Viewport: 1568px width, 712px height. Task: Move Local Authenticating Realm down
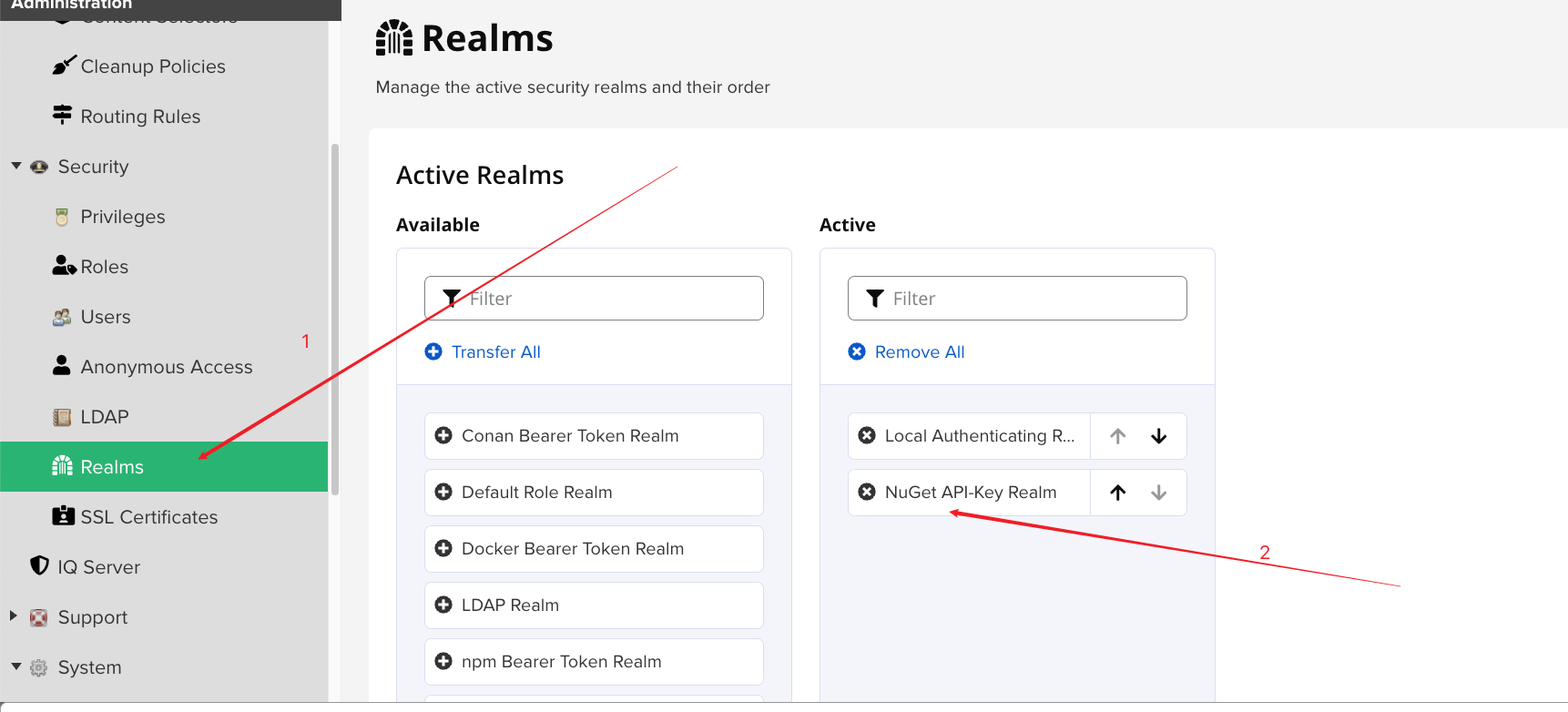point(1159,436)
